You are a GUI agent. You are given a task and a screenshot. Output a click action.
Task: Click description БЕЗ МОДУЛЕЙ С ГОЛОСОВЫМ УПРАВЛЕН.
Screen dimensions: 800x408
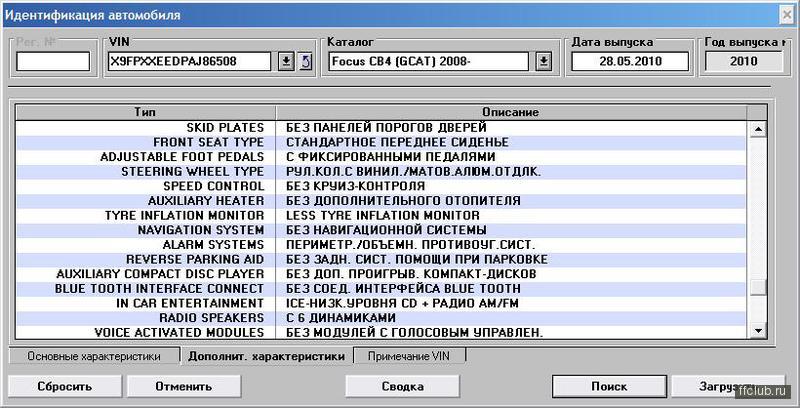[414, 333]
